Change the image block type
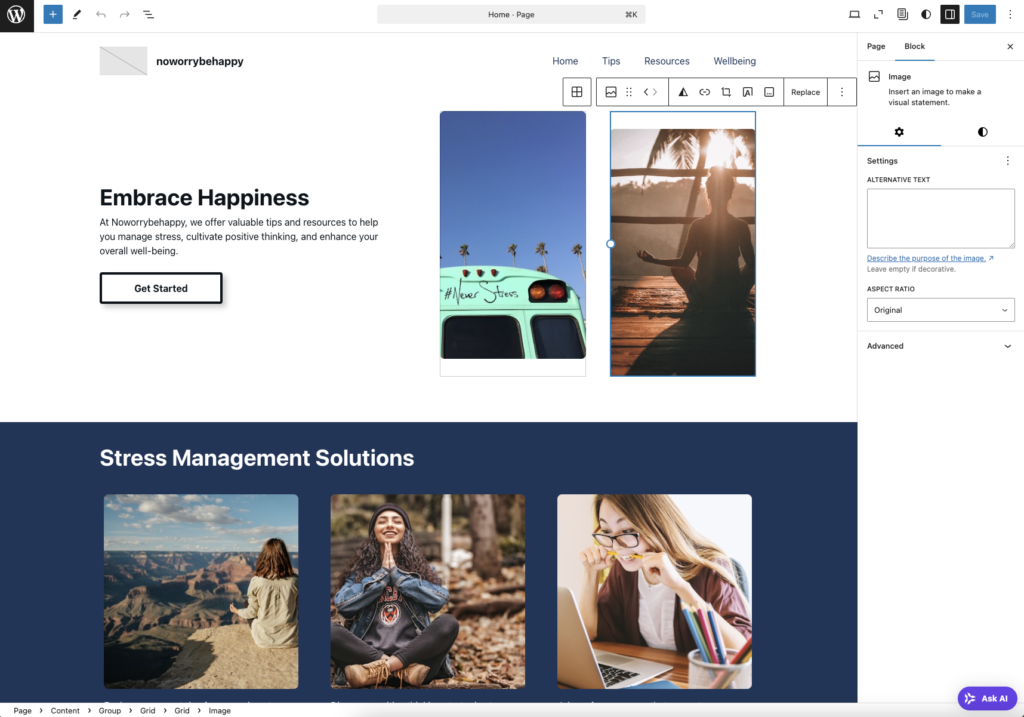 611,92
